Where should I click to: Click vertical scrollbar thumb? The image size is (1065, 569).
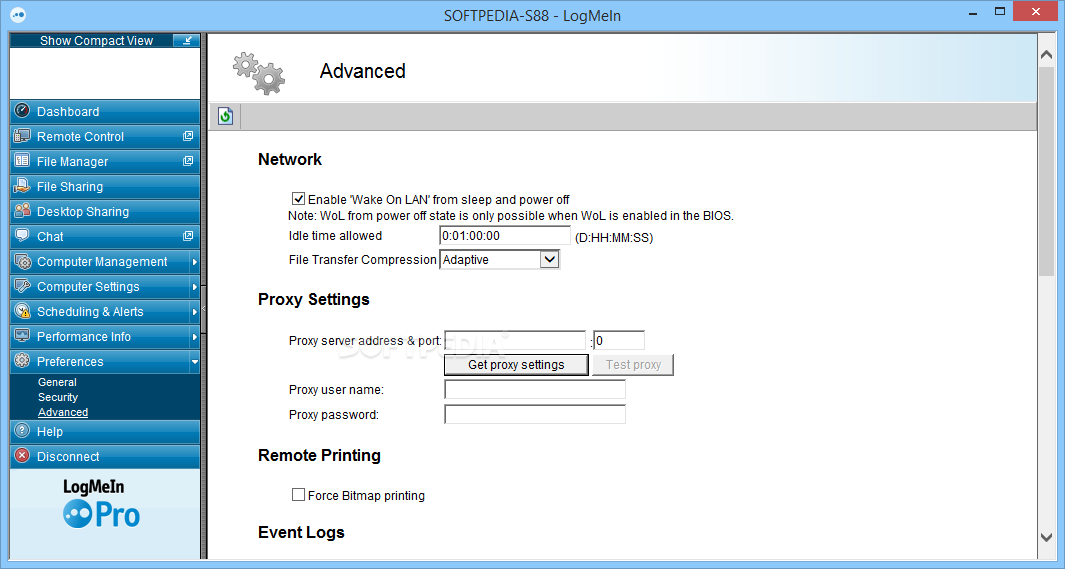(1046, 173)
